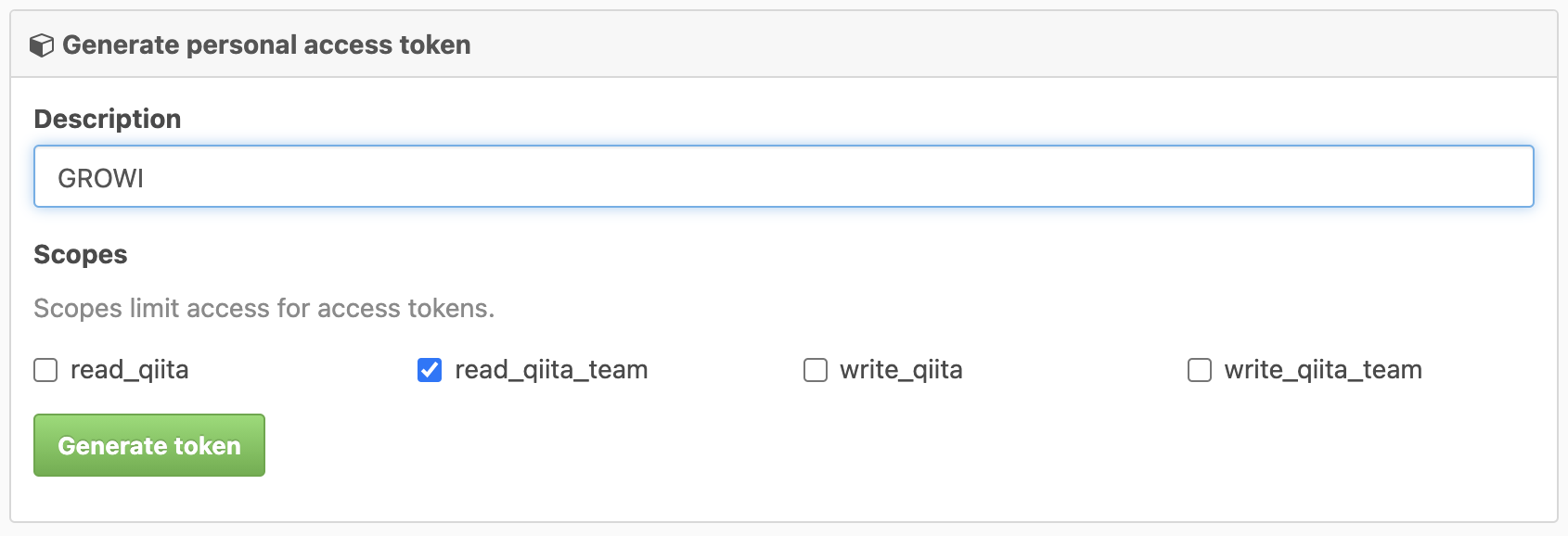The width and height of the screenshot is (1568, 536).
Task: Click blank space right of the Scopes heading
Action: point(742,254)
